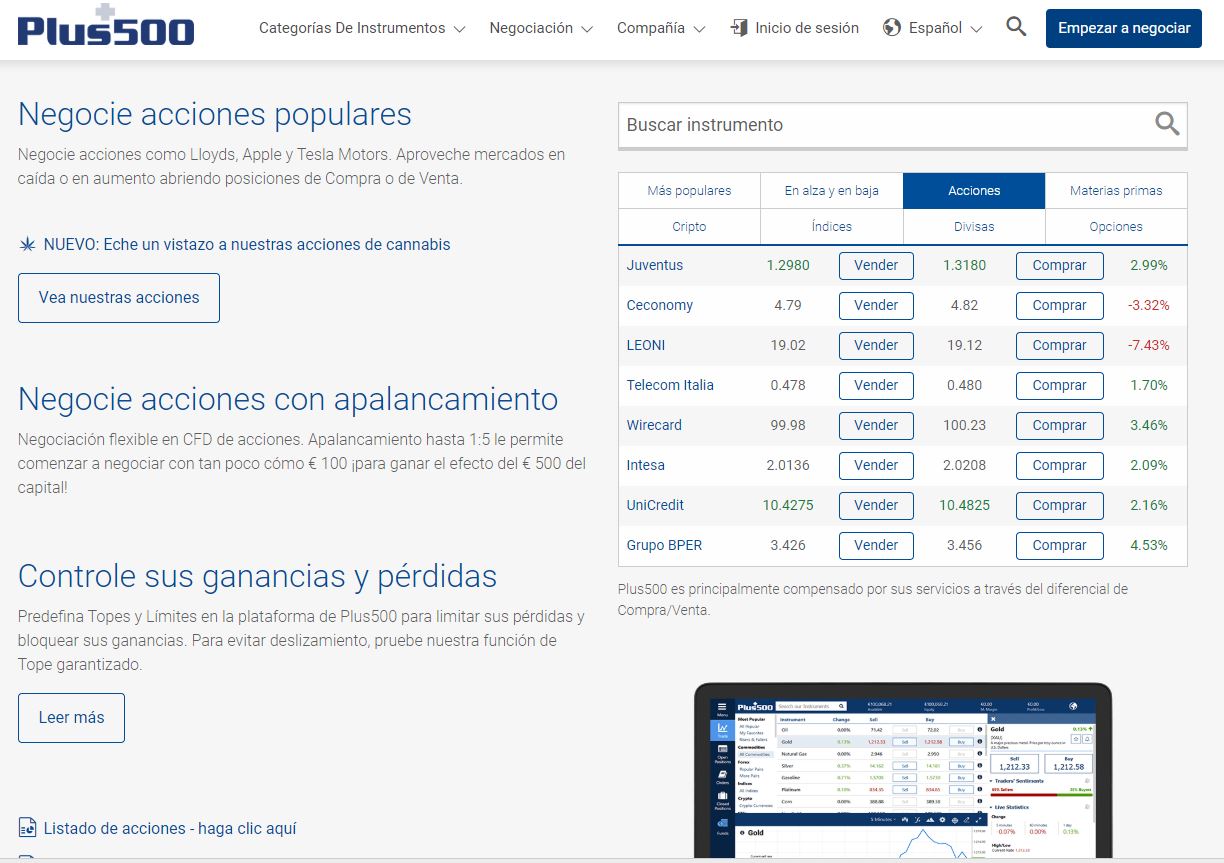
Task: Click Comprar for LEONI
Action: click(x=1060, y=345)
